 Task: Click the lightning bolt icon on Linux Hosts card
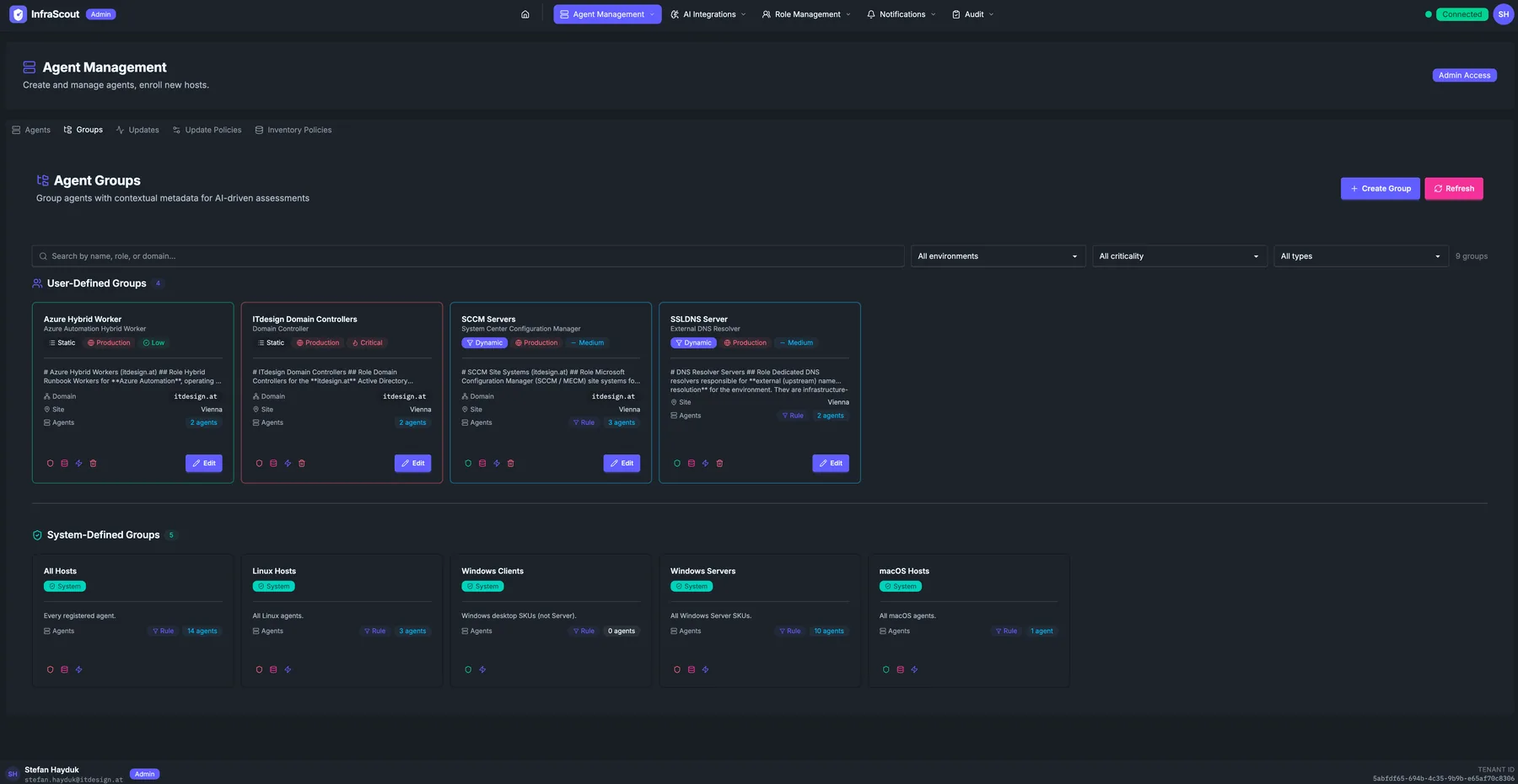click(x=288, y=670)
